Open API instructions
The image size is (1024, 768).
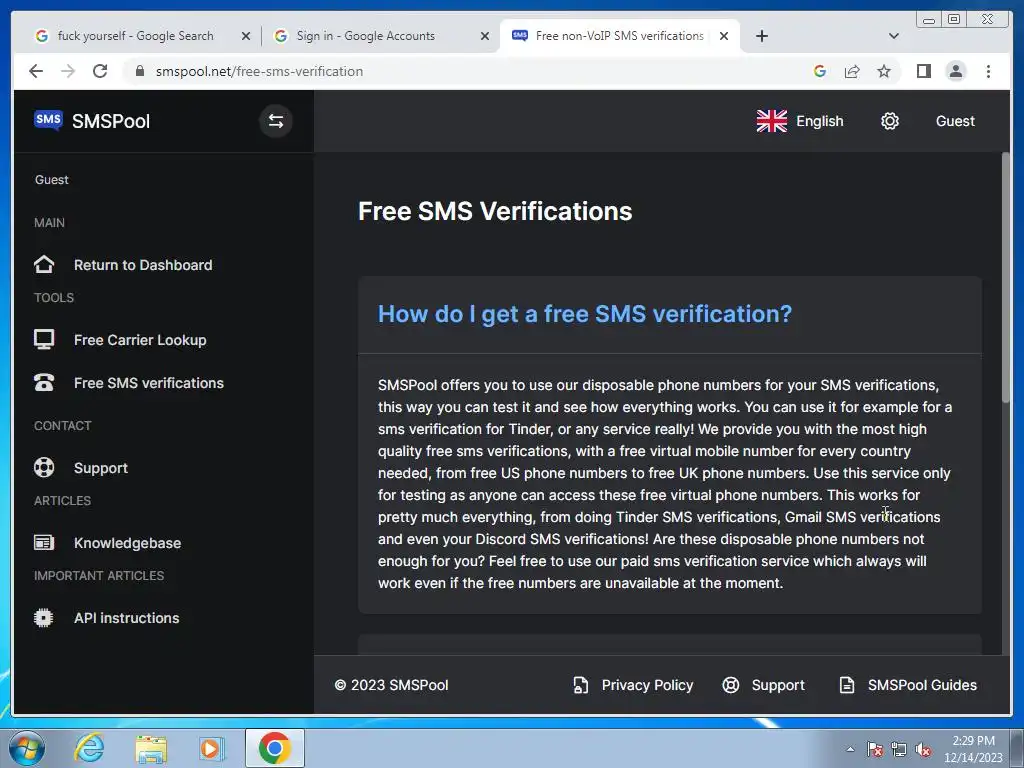click(127, 618)
